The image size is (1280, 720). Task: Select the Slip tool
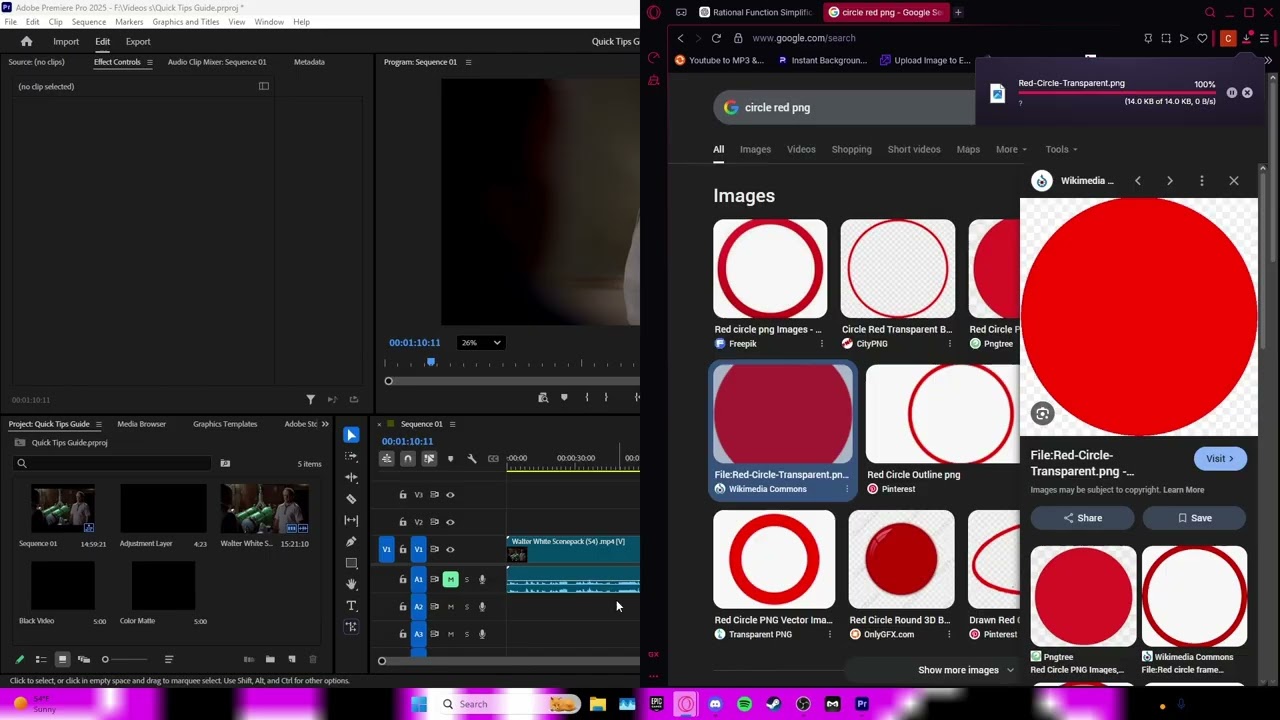click(351, 520)
